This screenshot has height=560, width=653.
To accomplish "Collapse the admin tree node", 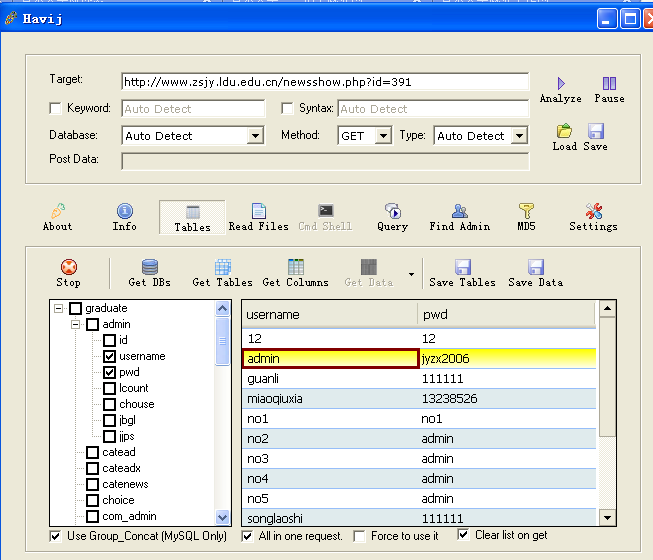I will [75, 324].
